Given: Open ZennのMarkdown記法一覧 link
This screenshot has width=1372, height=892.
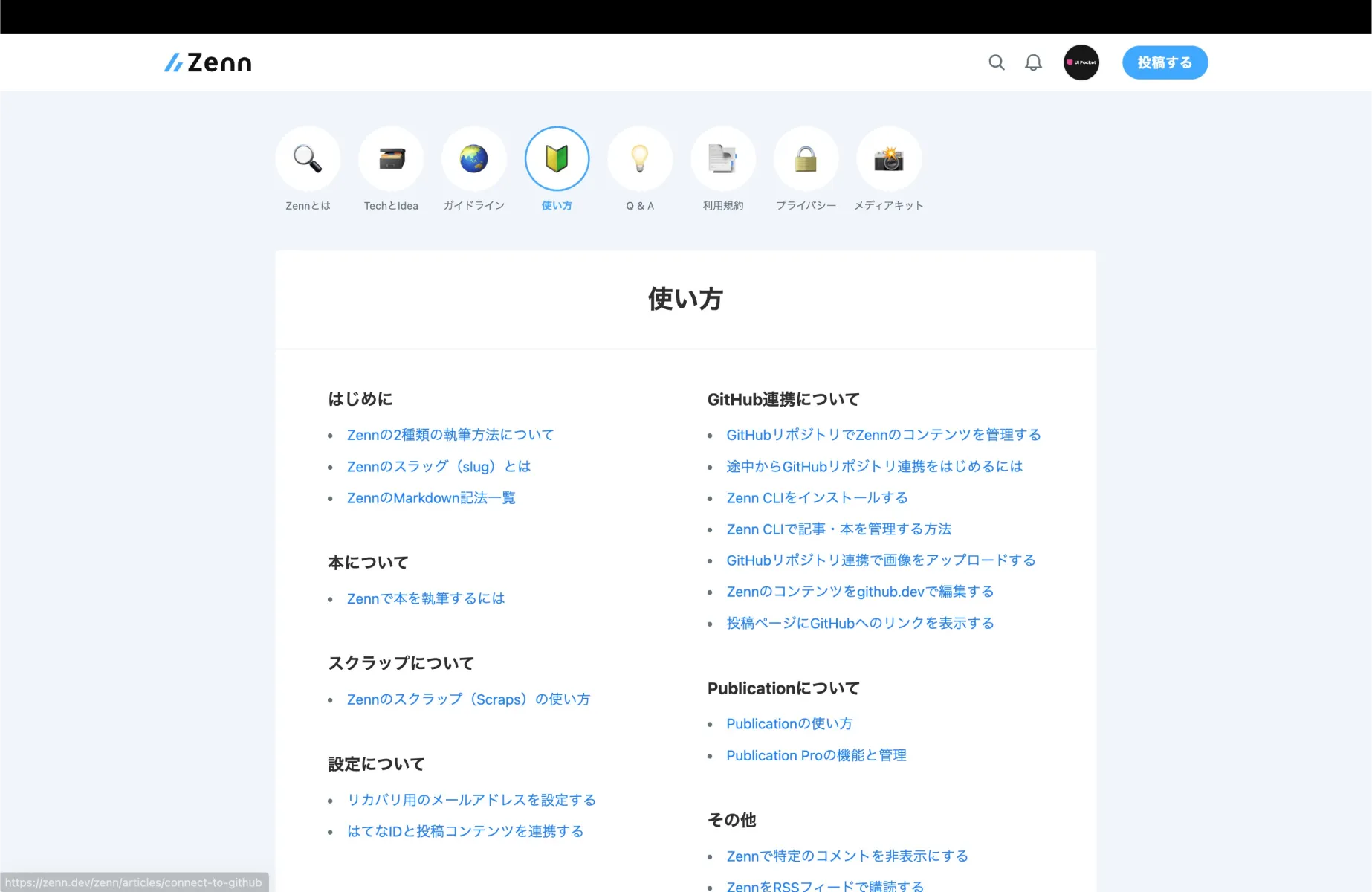Looking at the screenshot, I should click(x=431, y=497).
